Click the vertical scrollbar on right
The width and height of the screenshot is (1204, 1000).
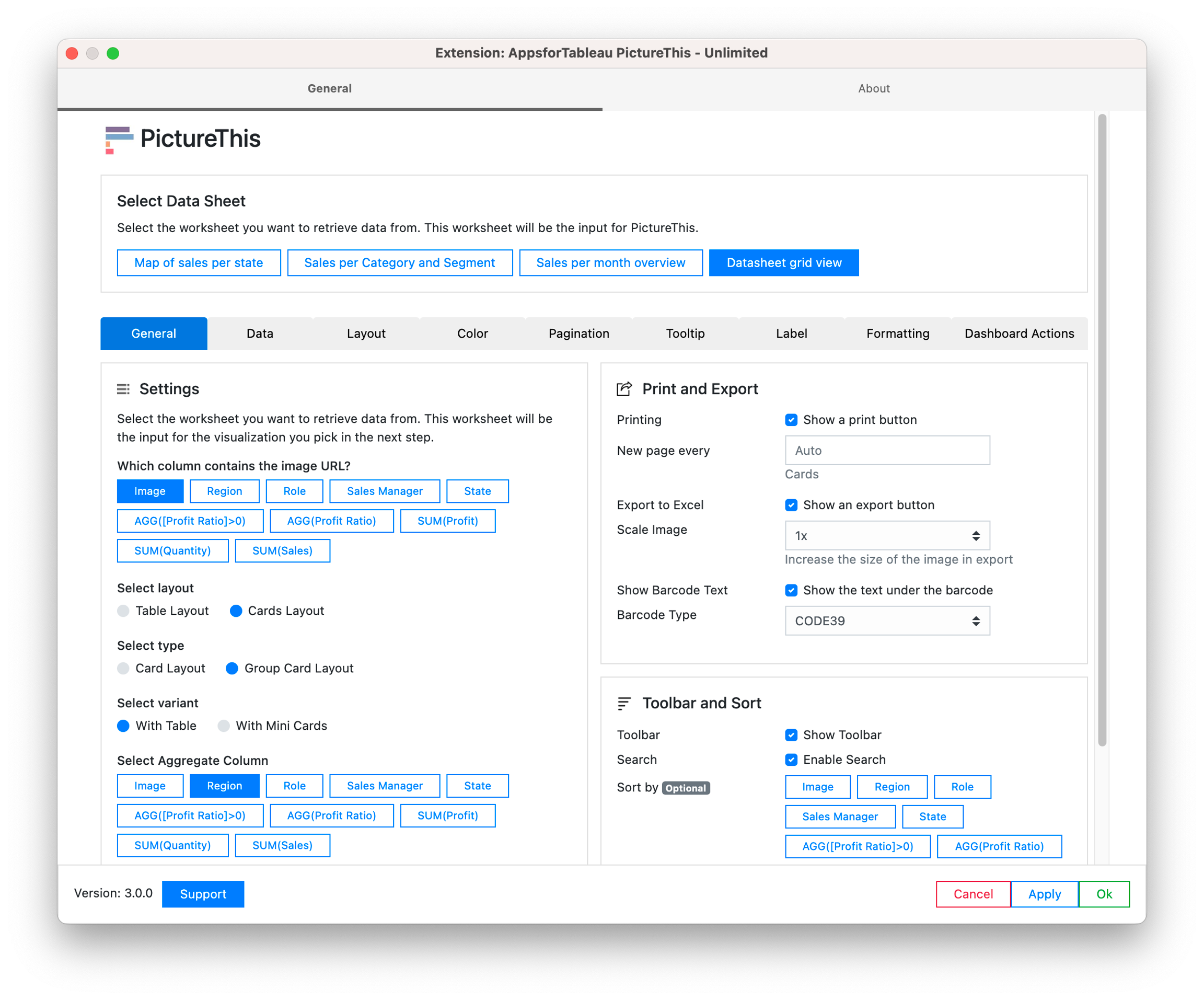1102,430
